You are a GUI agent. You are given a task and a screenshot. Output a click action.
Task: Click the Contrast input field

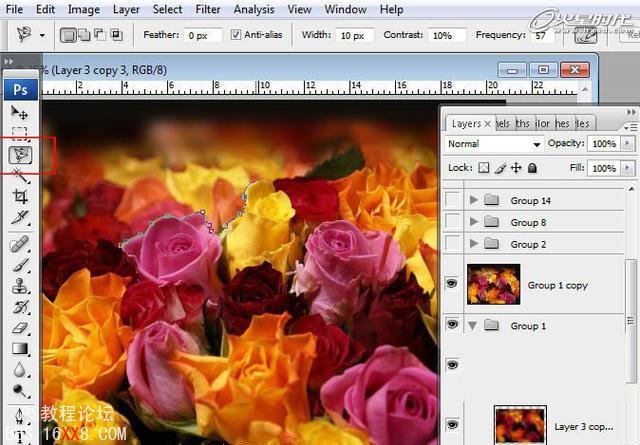tap(447, 36)
